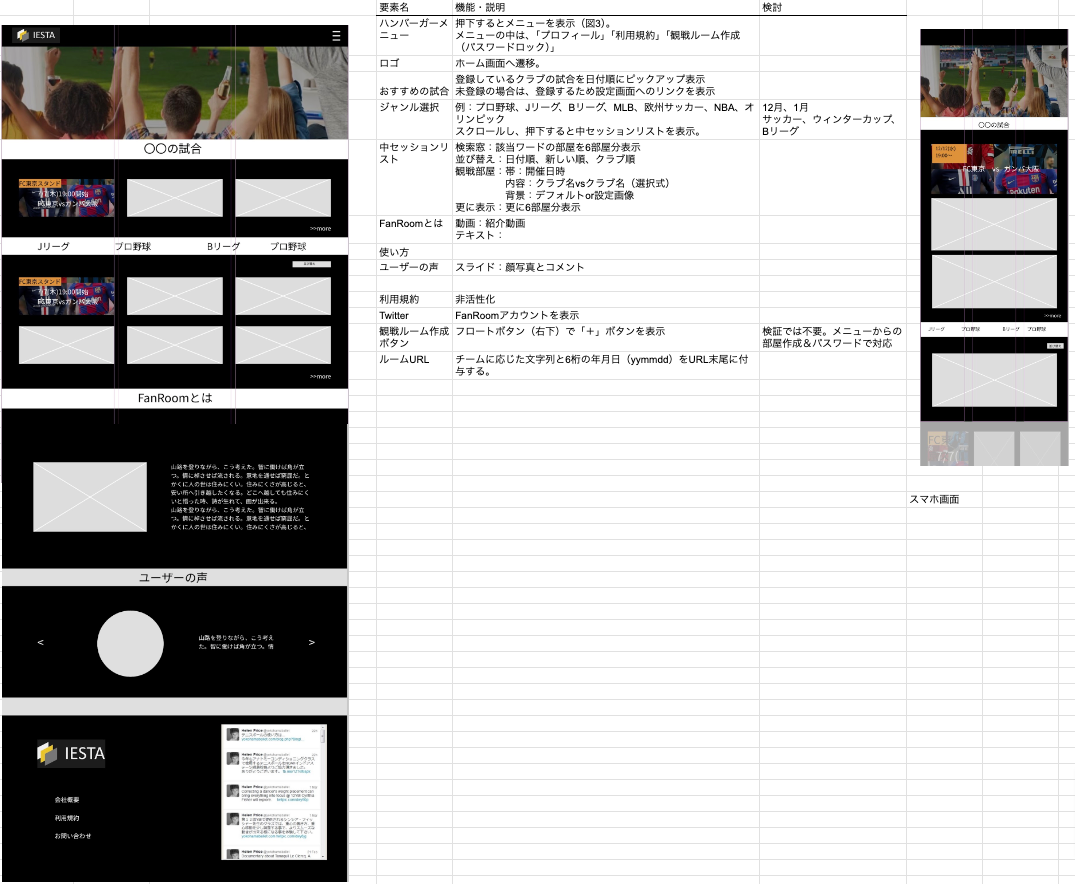Image resolution: width=1075 pixels, height=884 pixels.
Task: Open FC東京 vs ガンバ大阪 card in mobile mockup
Action: pyautogui.click(x=993, y=168)
